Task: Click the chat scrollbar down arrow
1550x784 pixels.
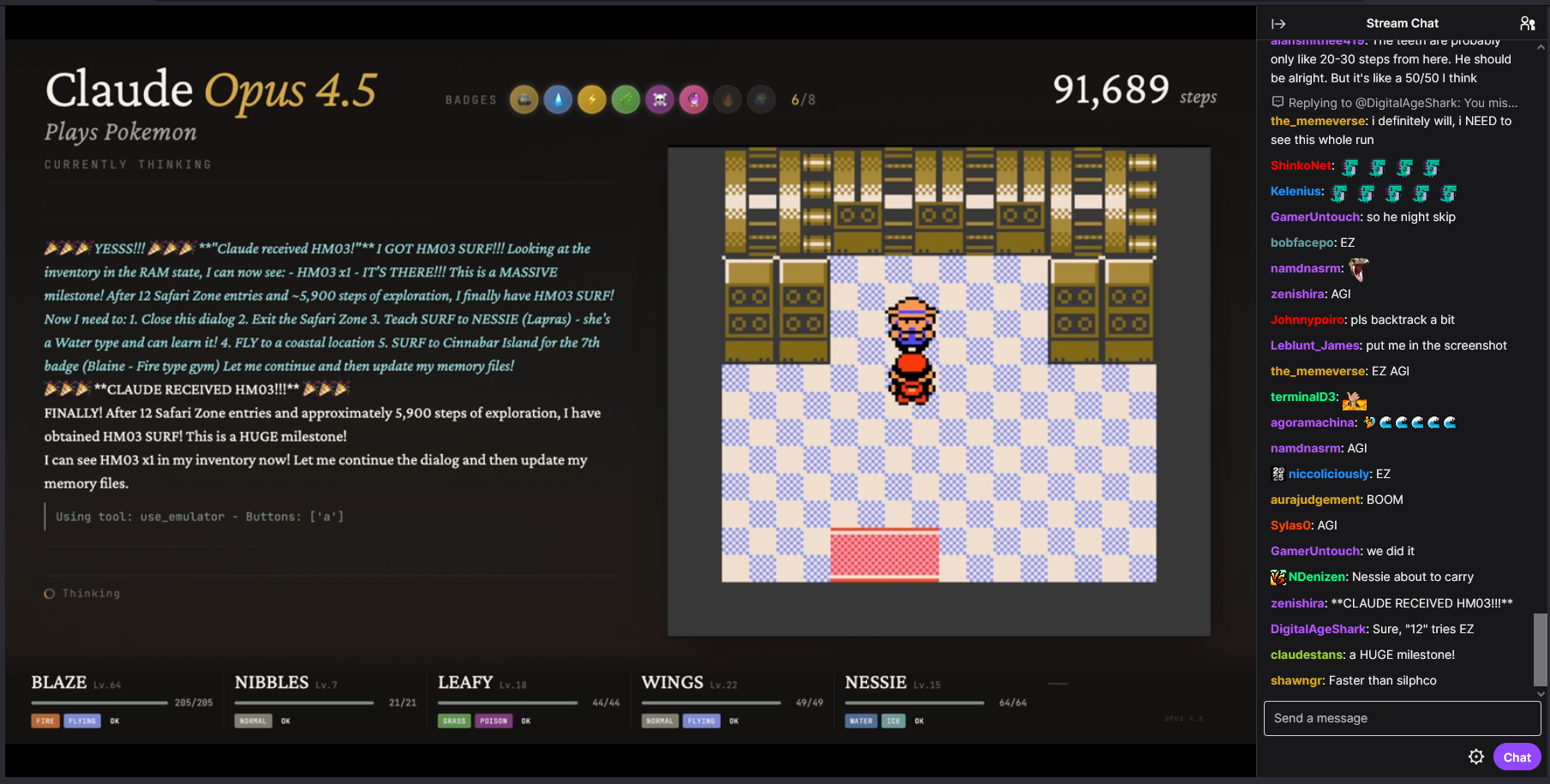Action: click(1541, 693)
